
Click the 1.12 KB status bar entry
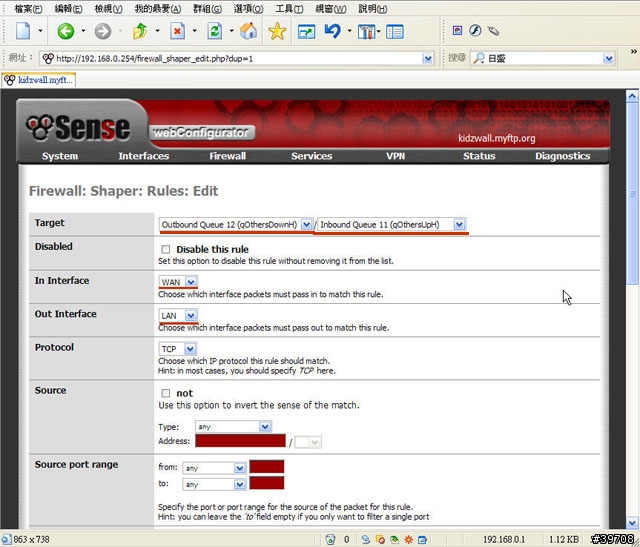pyautogui.click(x=564, y=539)
